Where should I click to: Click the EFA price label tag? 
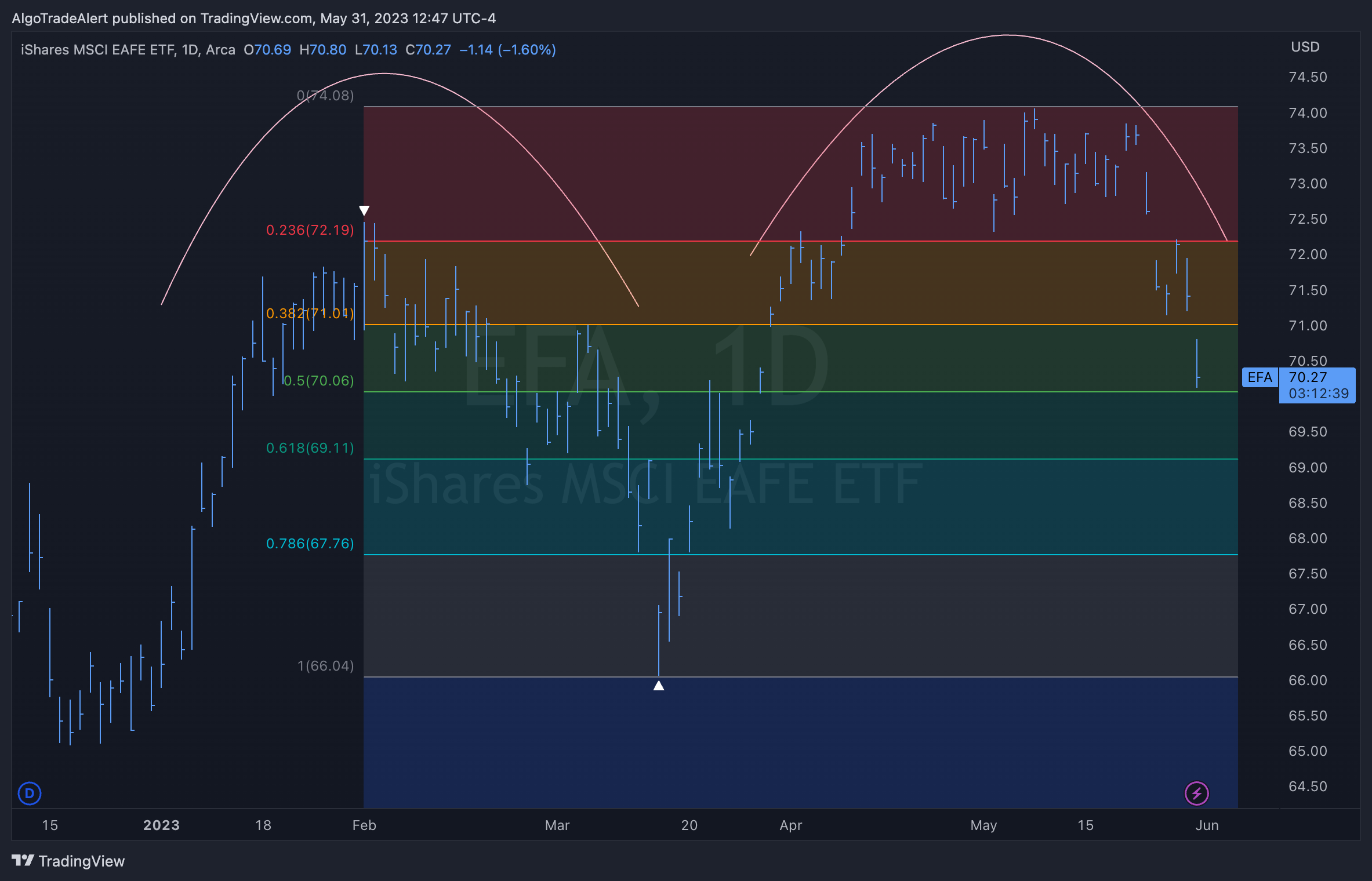click(1260, 377)
